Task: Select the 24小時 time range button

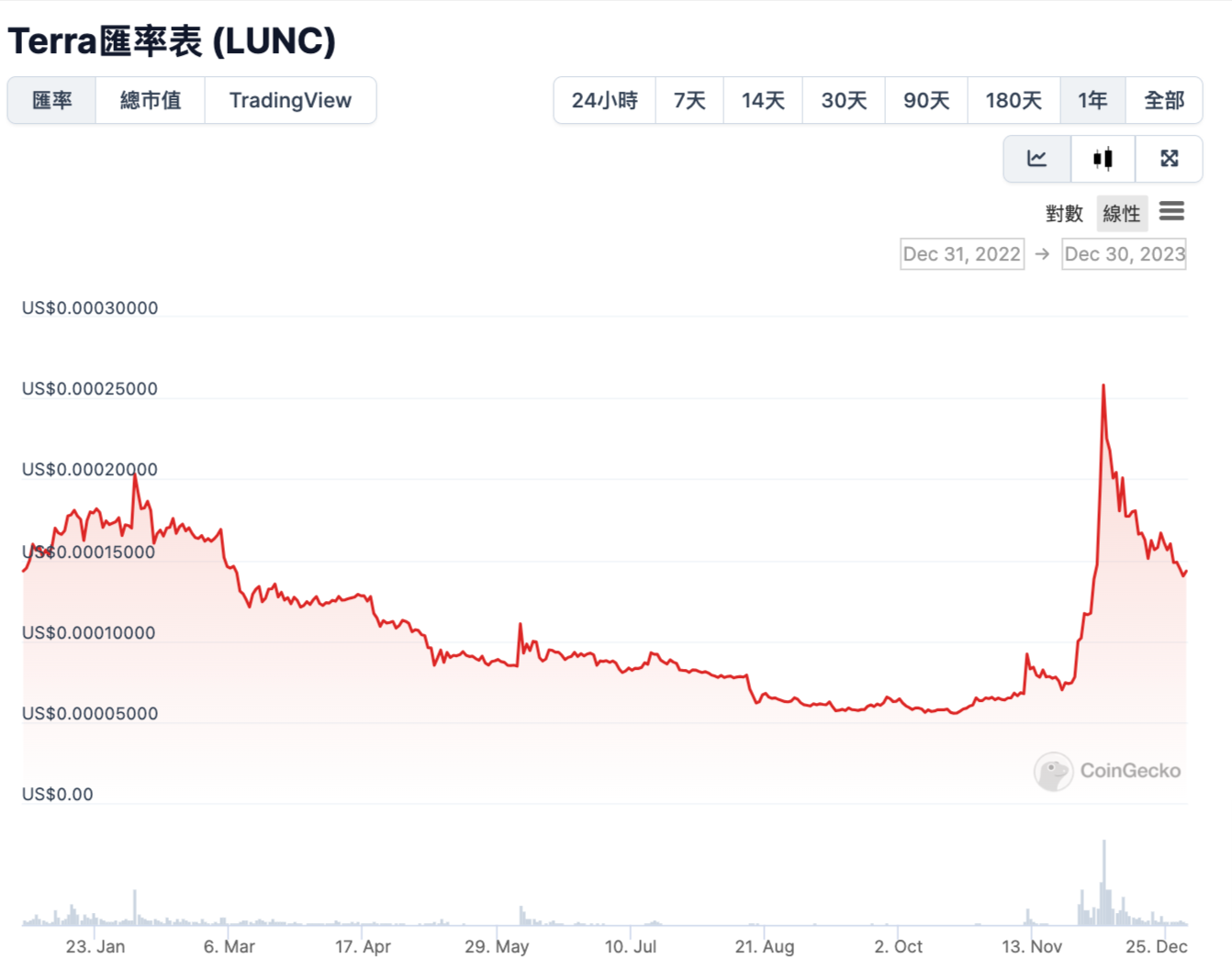Action: tap(604, 101)
